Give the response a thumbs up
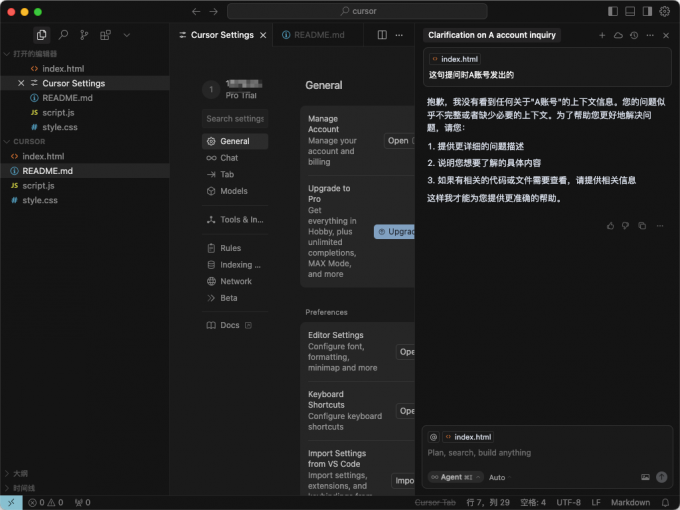 tap(610, 226)
